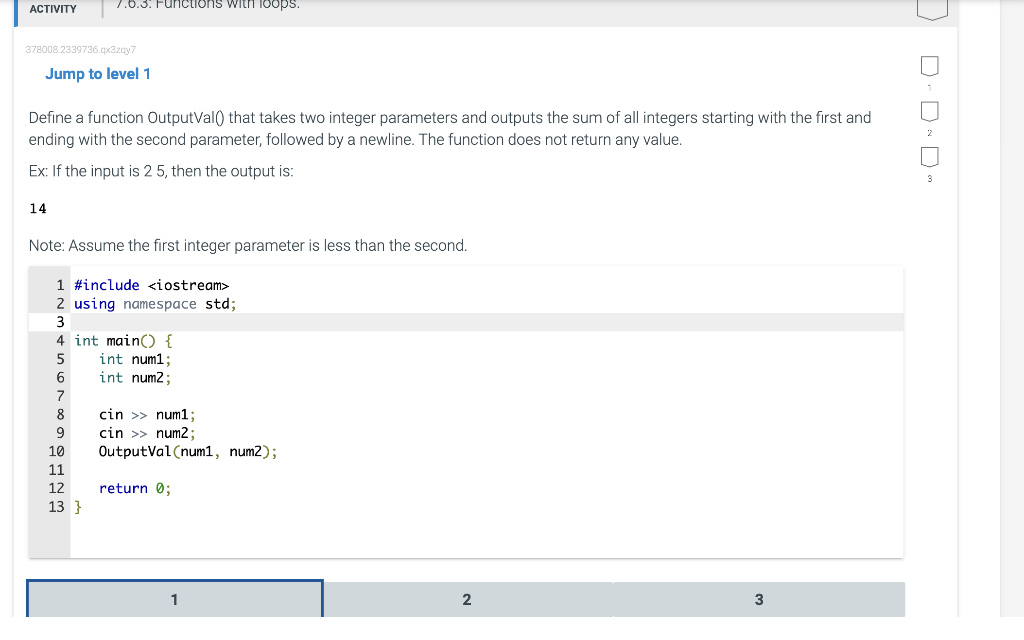Viewport: 1024px width, 640px height.
Task: Click the Jump to level 1 link
Action: [98, 74]
